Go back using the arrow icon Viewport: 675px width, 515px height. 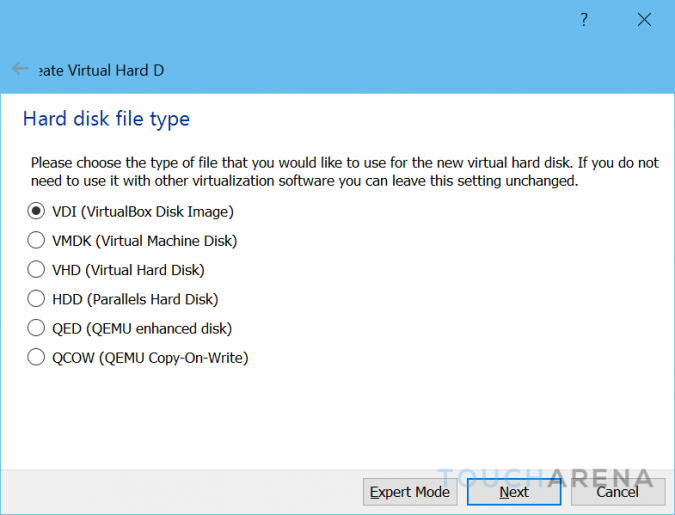(x=20, y=68)
